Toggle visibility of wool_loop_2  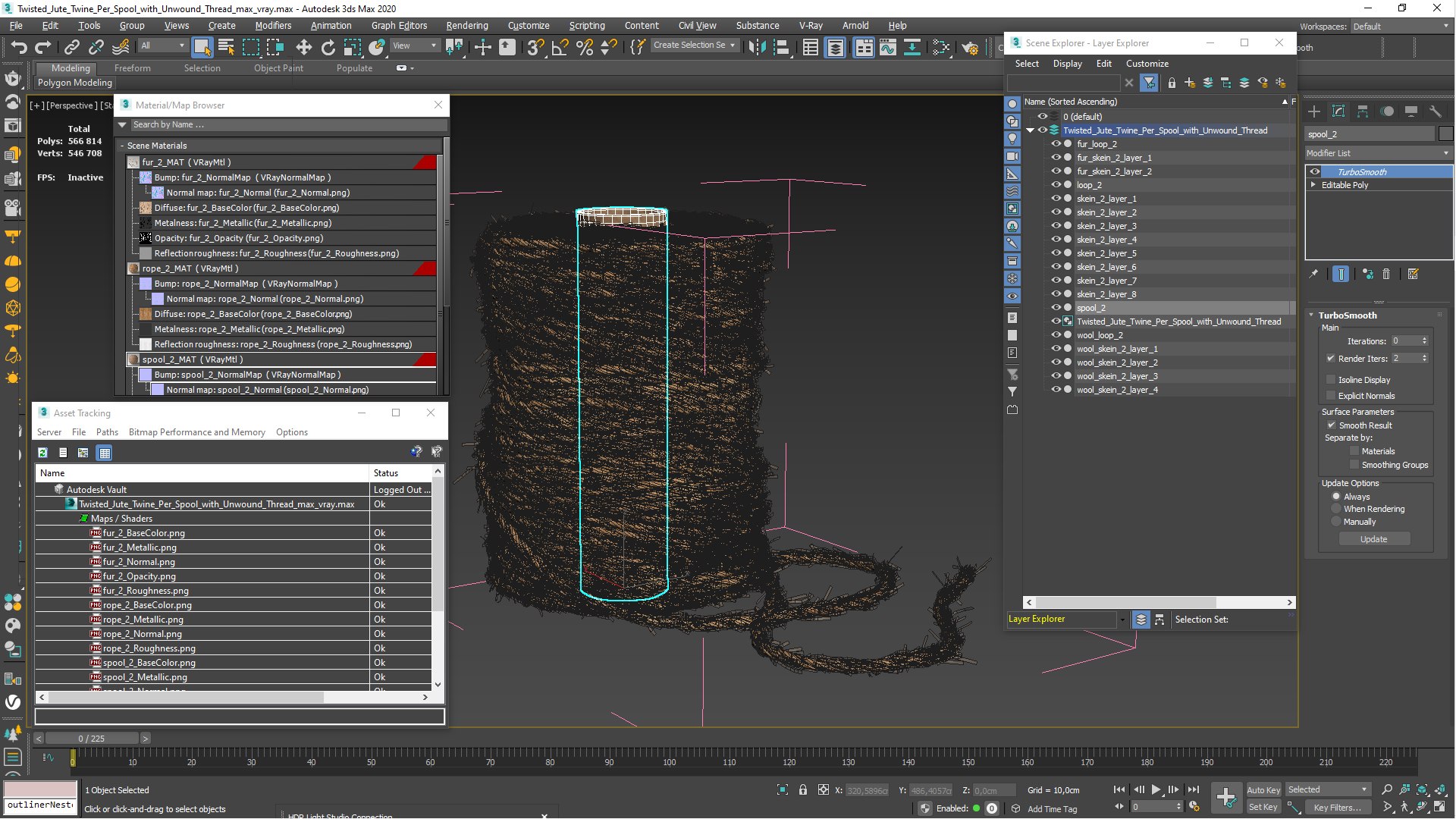pos(1056,335)
